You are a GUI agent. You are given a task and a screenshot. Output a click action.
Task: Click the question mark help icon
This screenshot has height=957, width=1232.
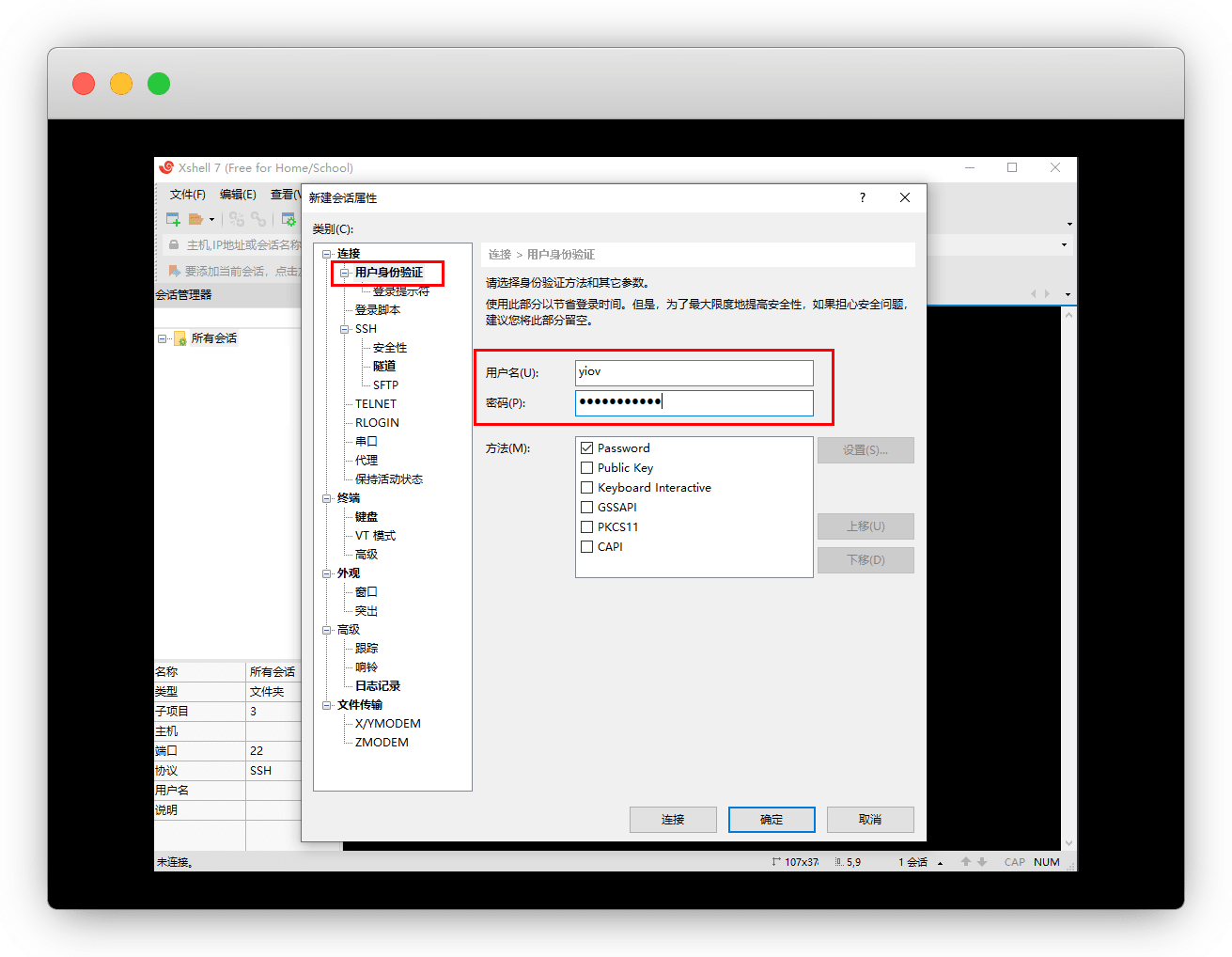(x=863, y=197)
